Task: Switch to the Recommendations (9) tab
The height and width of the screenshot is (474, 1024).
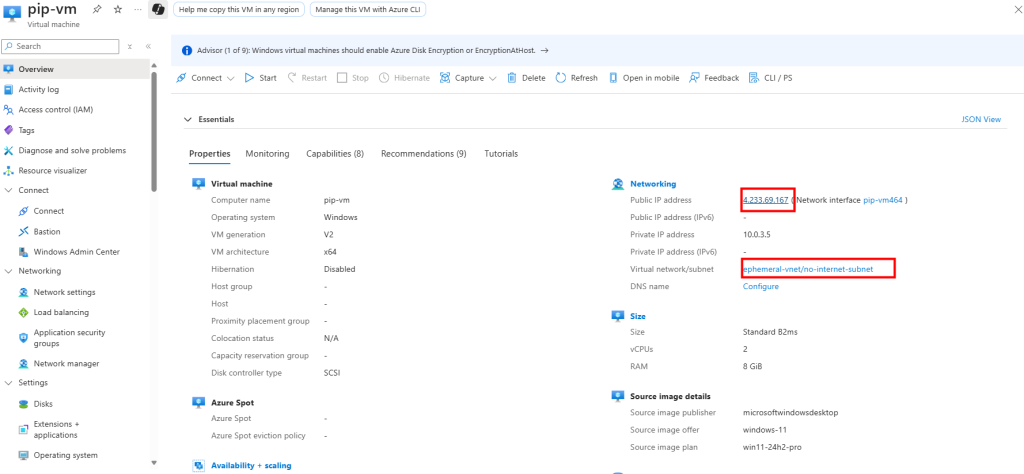Action: point(423,154)
